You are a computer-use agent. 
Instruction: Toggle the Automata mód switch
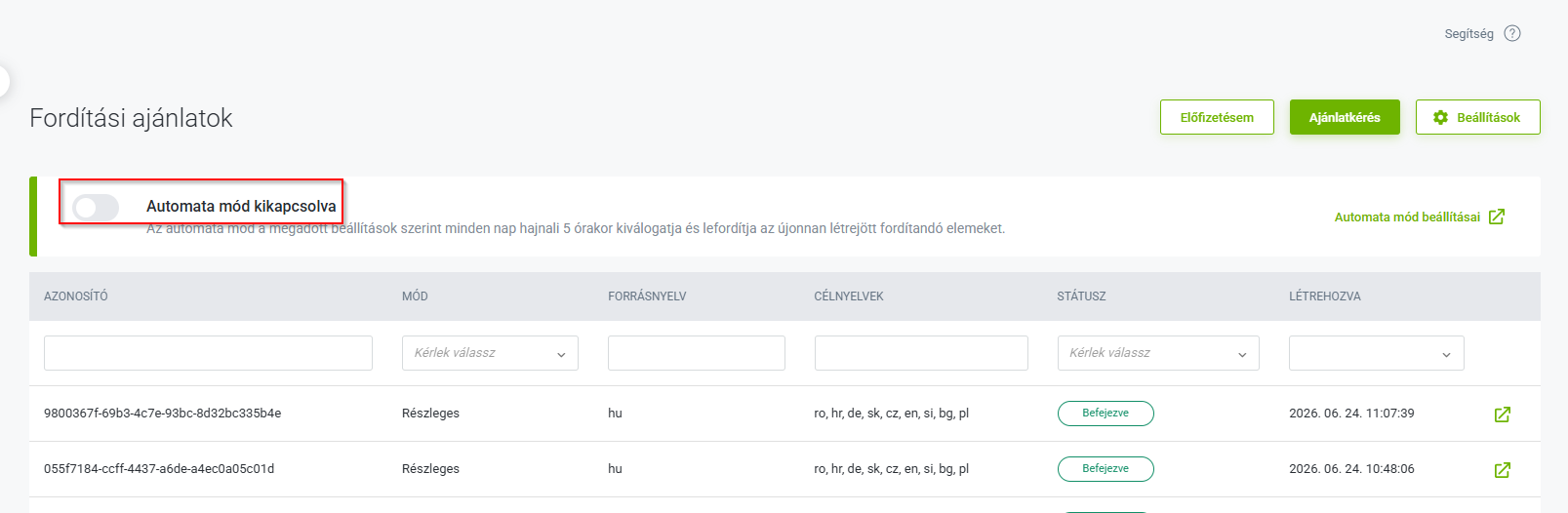click(x=96, y=207)
